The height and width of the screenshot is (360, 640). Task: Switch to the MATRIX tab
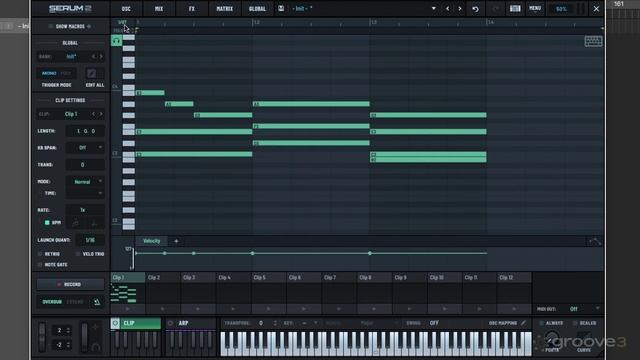pyautogui.click(x=224, y=9)
